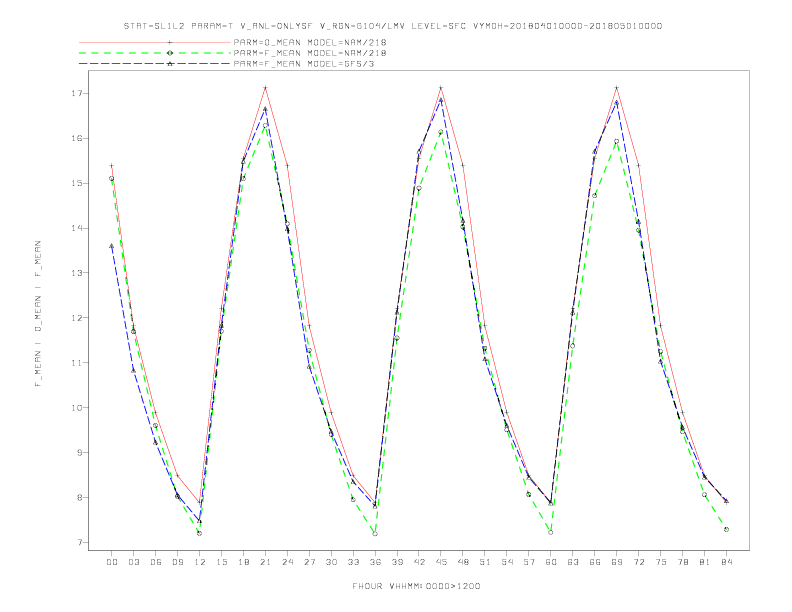
Task: Click y-axis tick label 9
Action: click(80, 452)
